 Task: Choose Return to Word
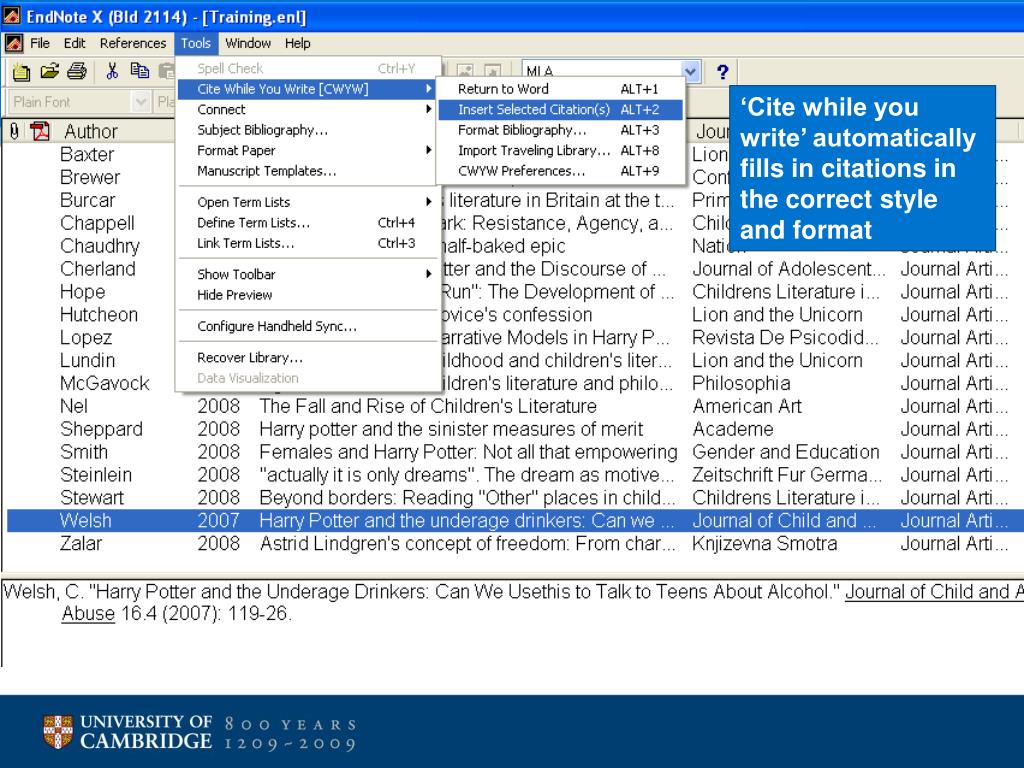560,89
